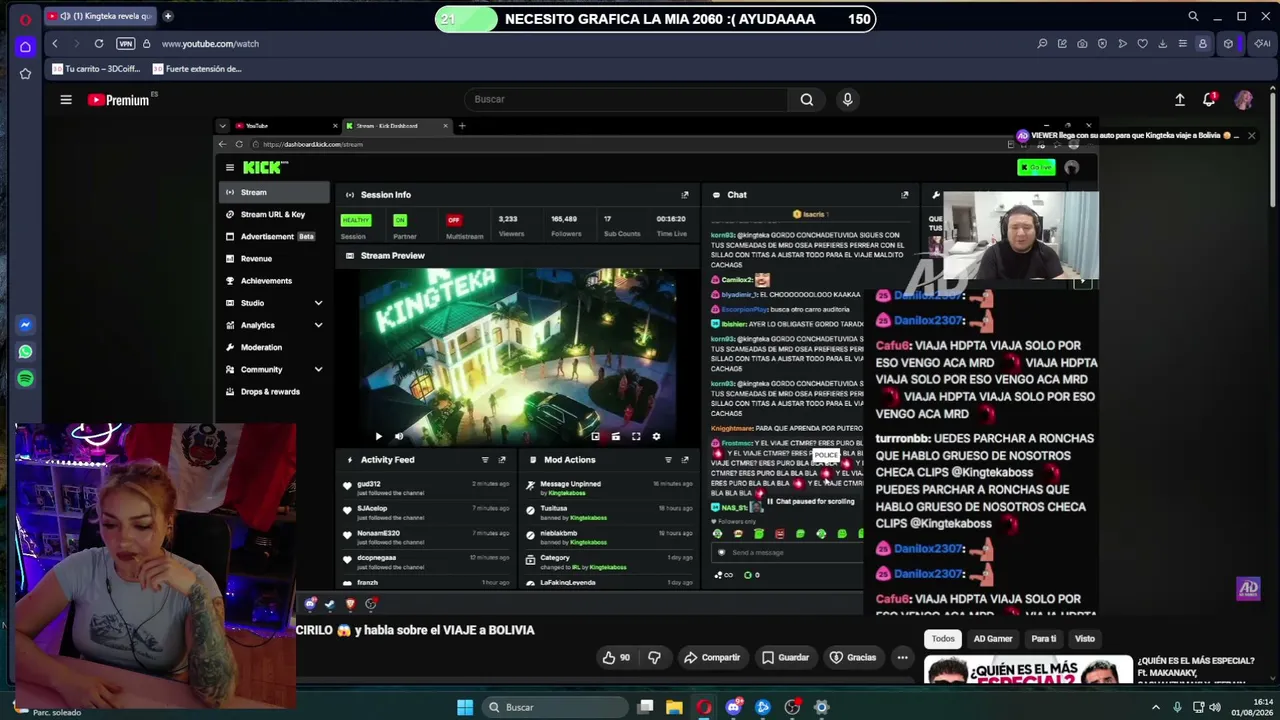The image size is (1280, 720).
Task: Launch WhatsApp from the Opera sidebar
Action: [25, 352]
